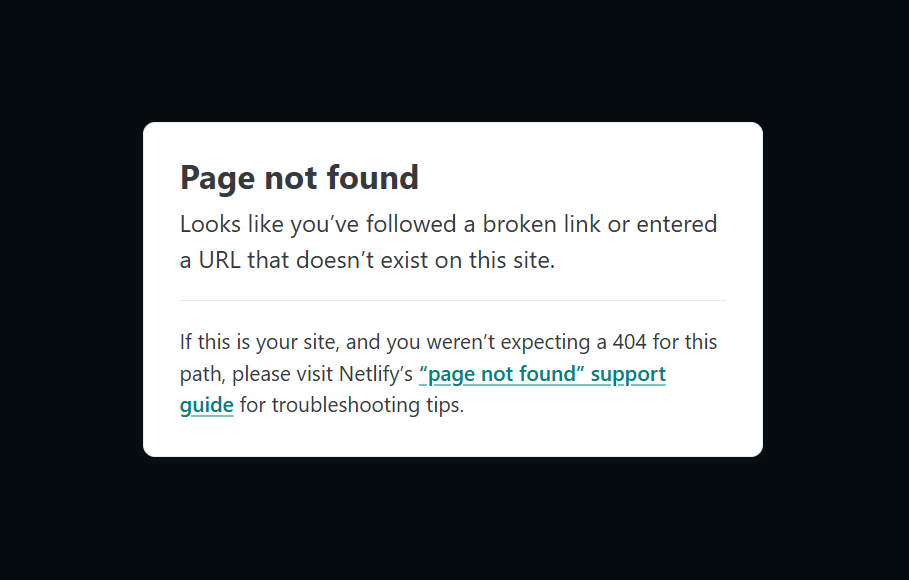This screenshot has width=909, height=580.
Task: Open the "page not found" support guide link
Action: point(542,374)
